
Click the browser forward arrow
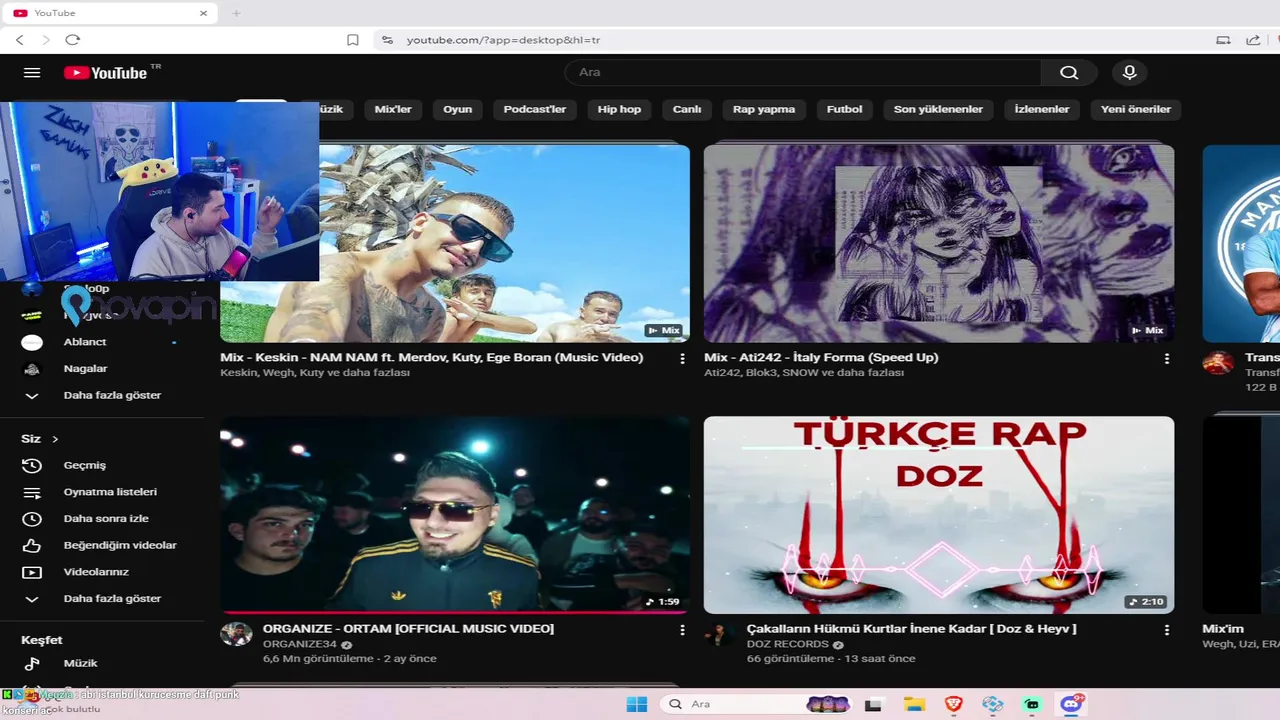tap(46, 40)
